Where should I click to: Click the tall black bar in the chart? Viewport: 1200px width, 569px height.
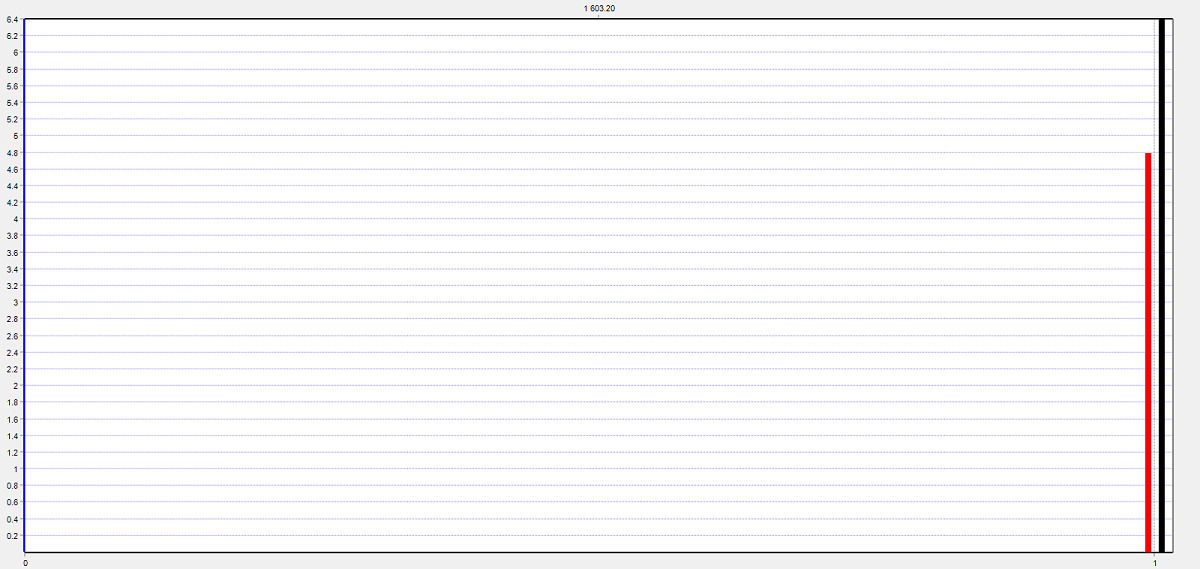(1161, 285)
